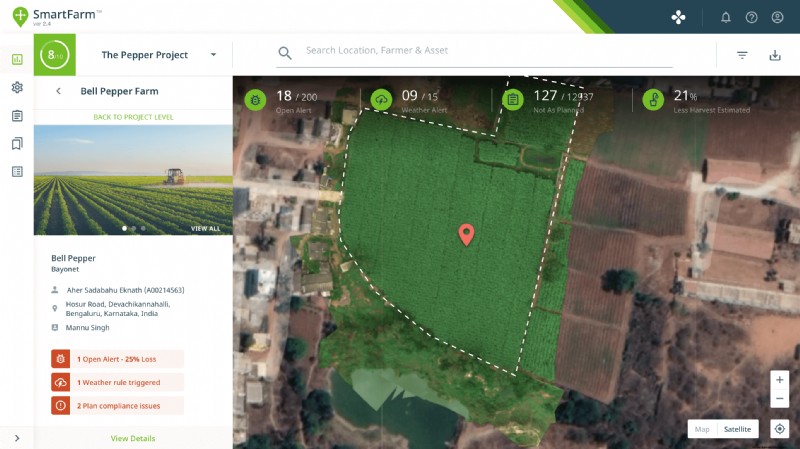Zoom in the map with plus button
This screenshot has width=800, height=449.
click(780, 380)
